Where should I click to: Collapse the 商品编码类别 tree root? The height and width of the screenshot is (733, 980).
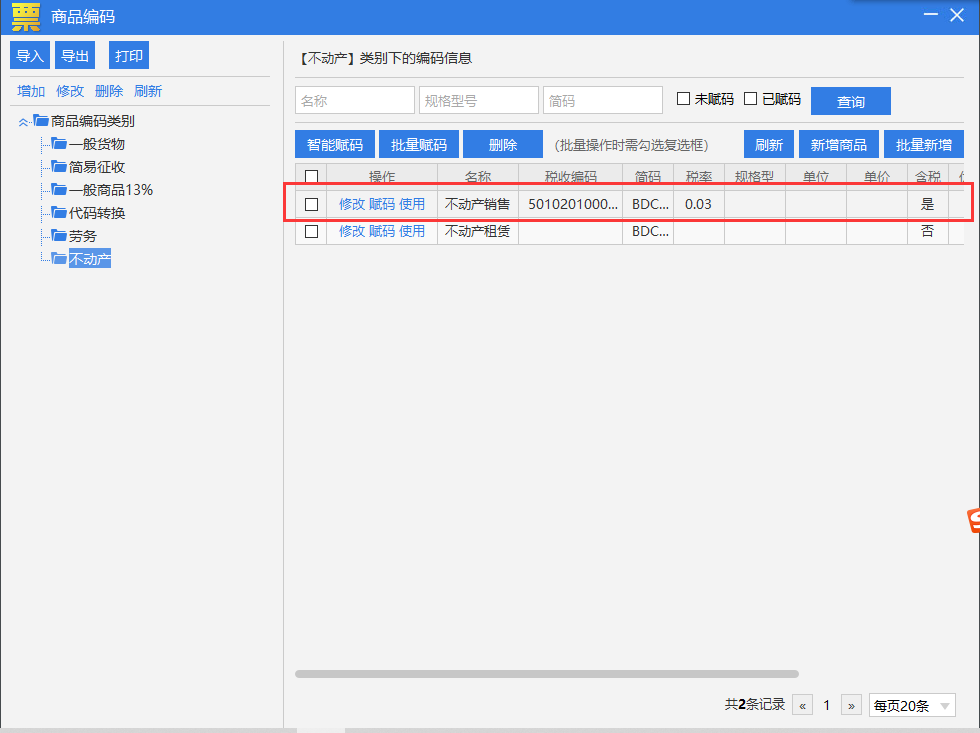click(23, 122)
